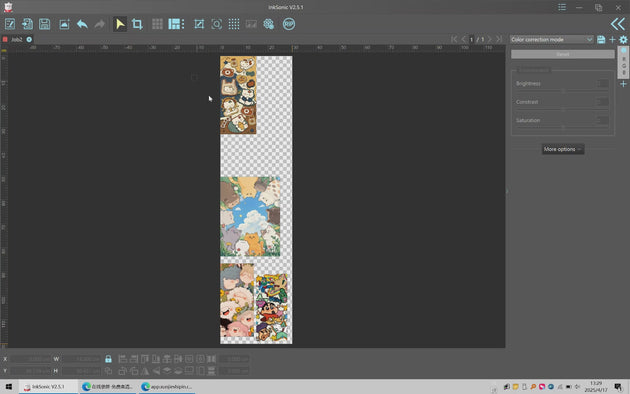Click the auto-nest layout icon
Image resolution: width=630 pixels, height=394 pixels.
(x=176, y=24)
